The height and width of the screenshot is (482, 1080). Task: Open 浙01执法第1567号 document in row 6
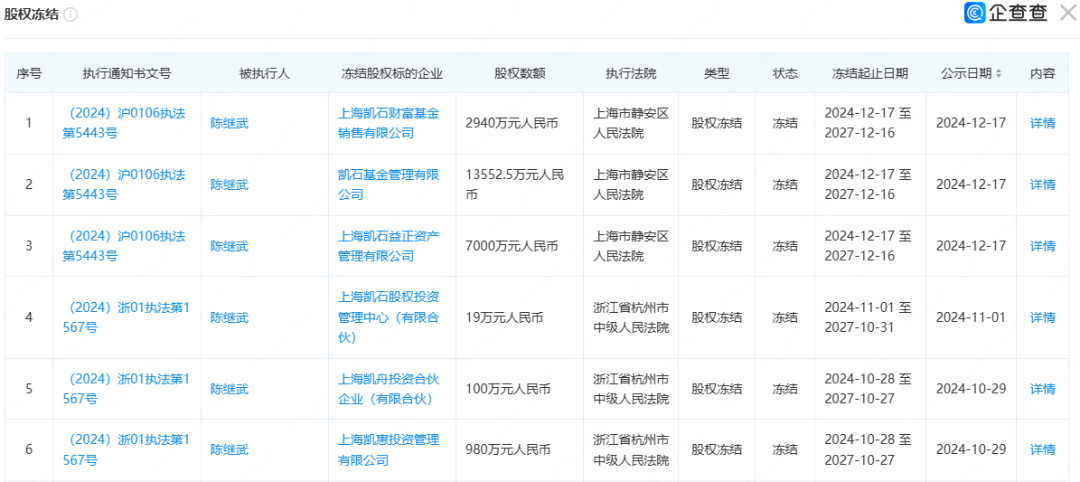point(125,450)
